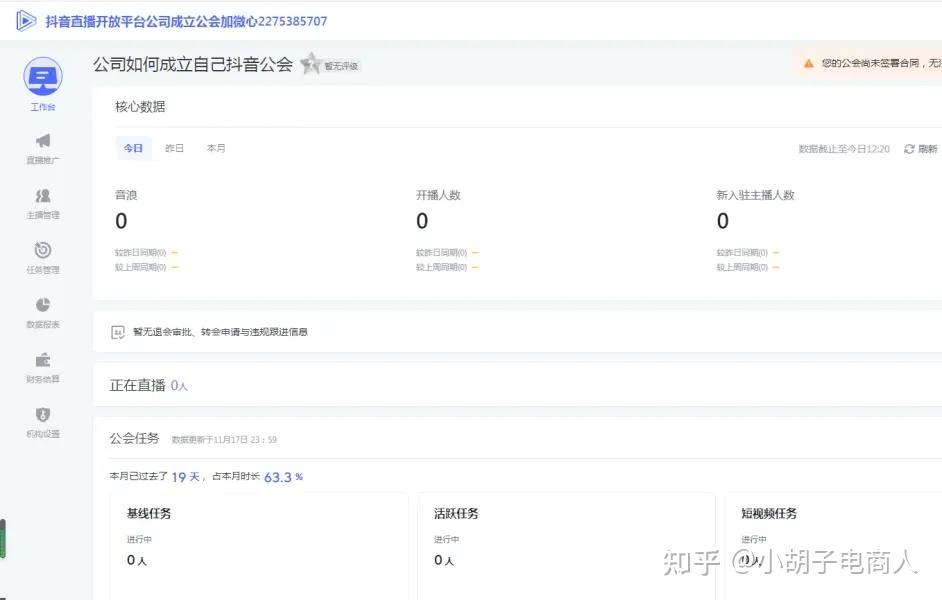942x600 pixels.
Task: Click the 0人 live count
Action: click(179, 386)
